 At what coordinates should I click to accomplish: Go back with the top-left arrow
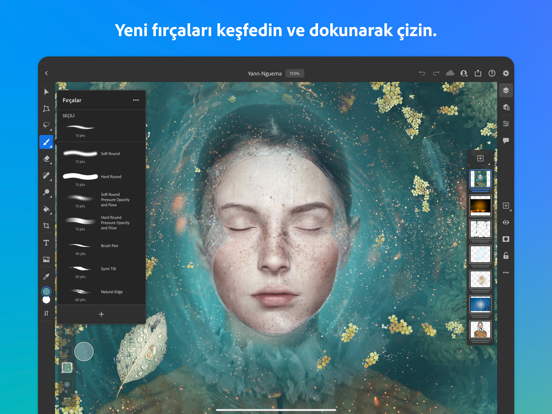tap(46, 73)
